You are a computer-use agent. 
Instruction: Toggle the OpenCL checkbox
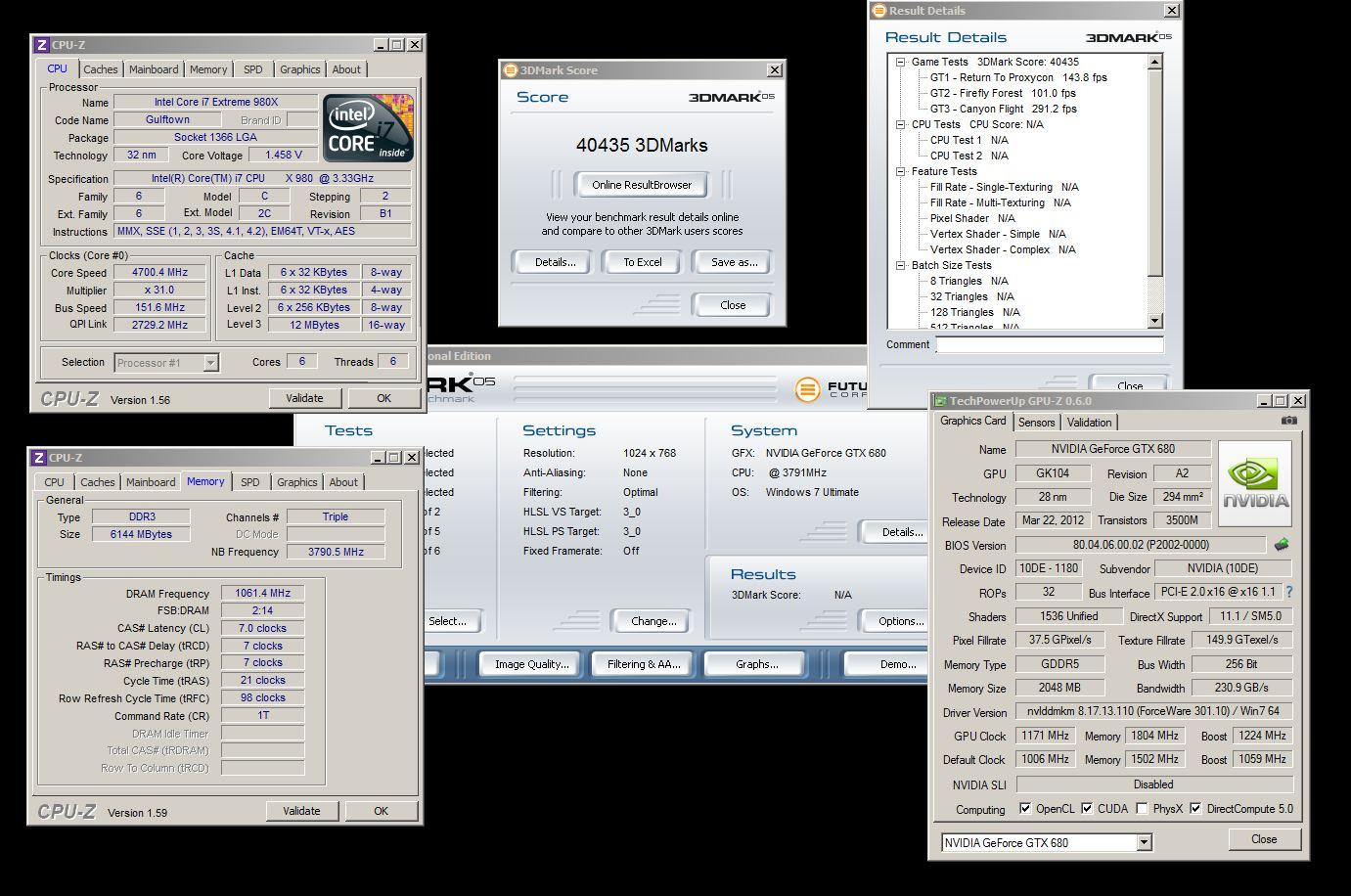pos(1025,809)
